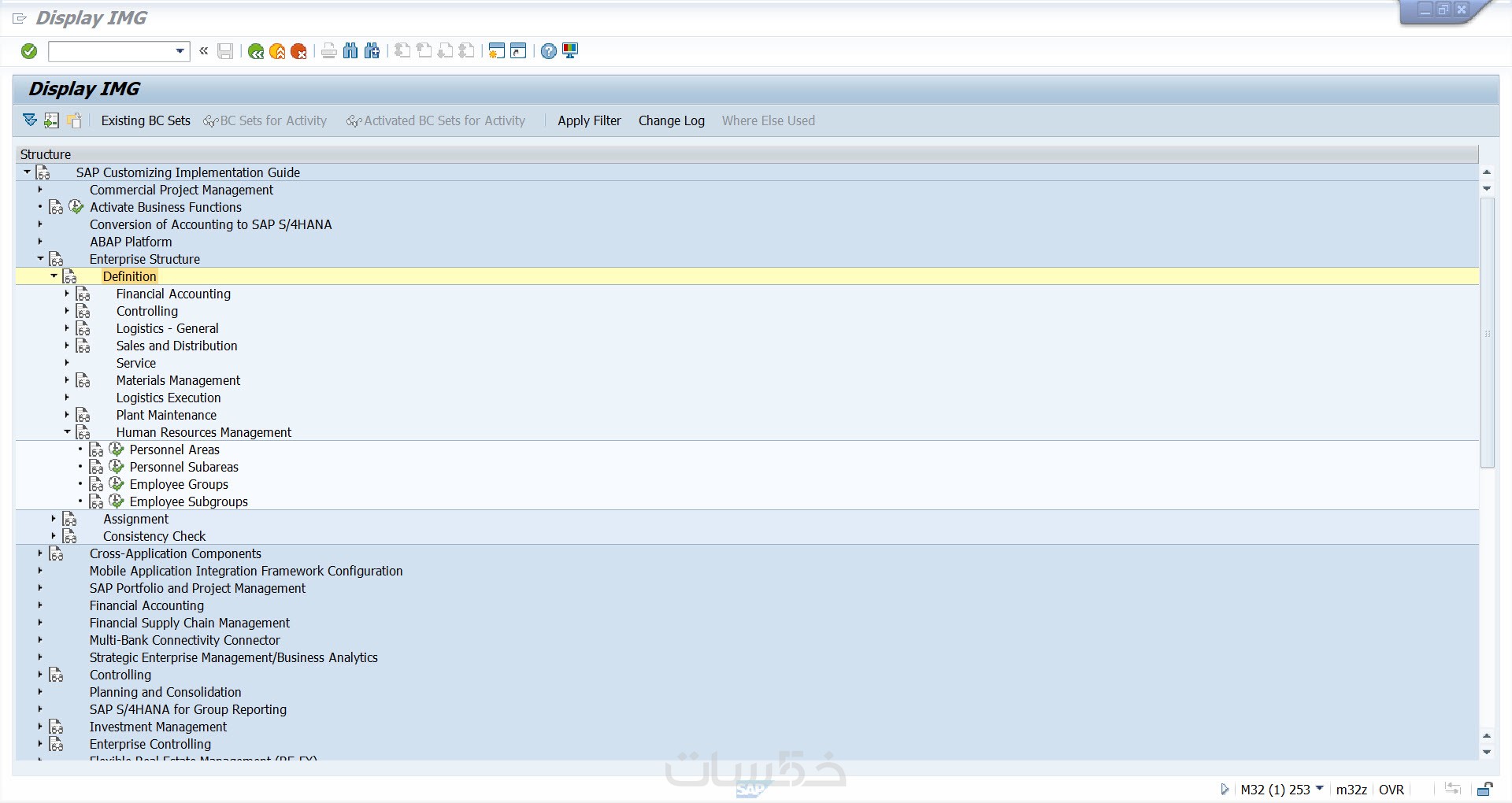Image resolution: width=1512 pixels, height=803 pixels.
Task: Run the Activate Business Functions activity icon
Action: [x=76, y=207]
